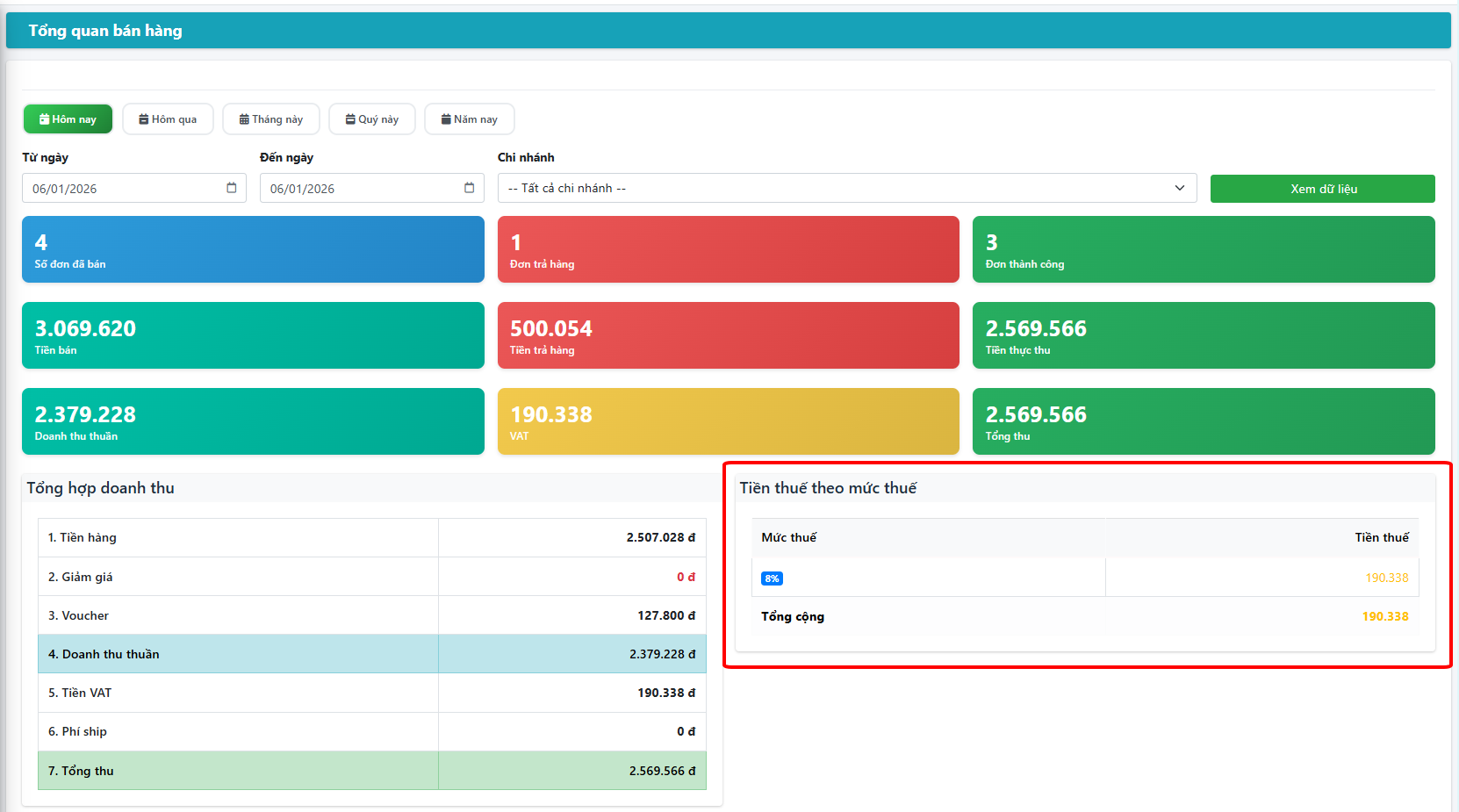
Task: Click the Tiền thuế column header
Action: (1381, 537)
